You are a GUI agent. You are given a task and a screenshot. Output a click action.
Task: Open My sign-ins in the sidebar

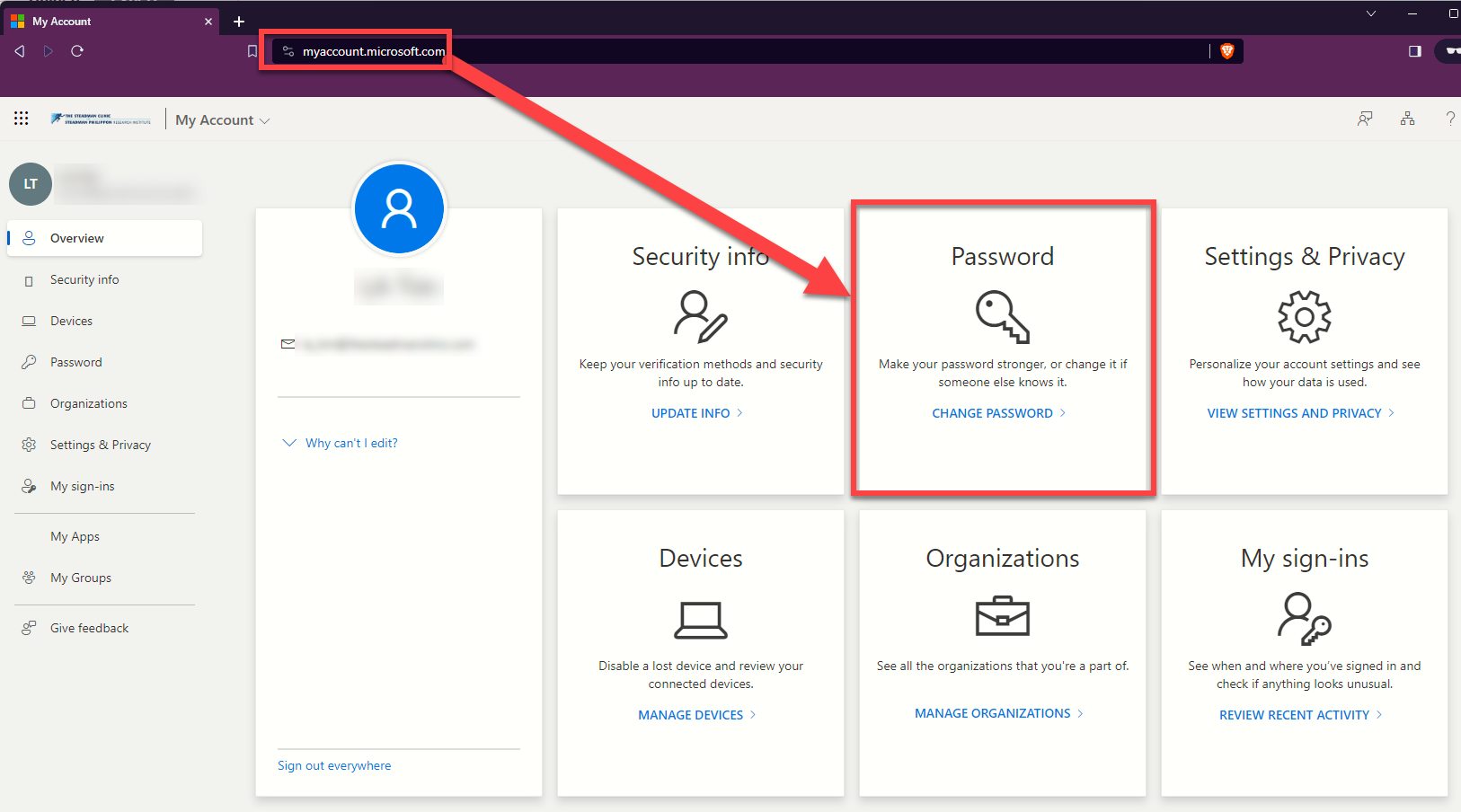(x=105, y=486)
